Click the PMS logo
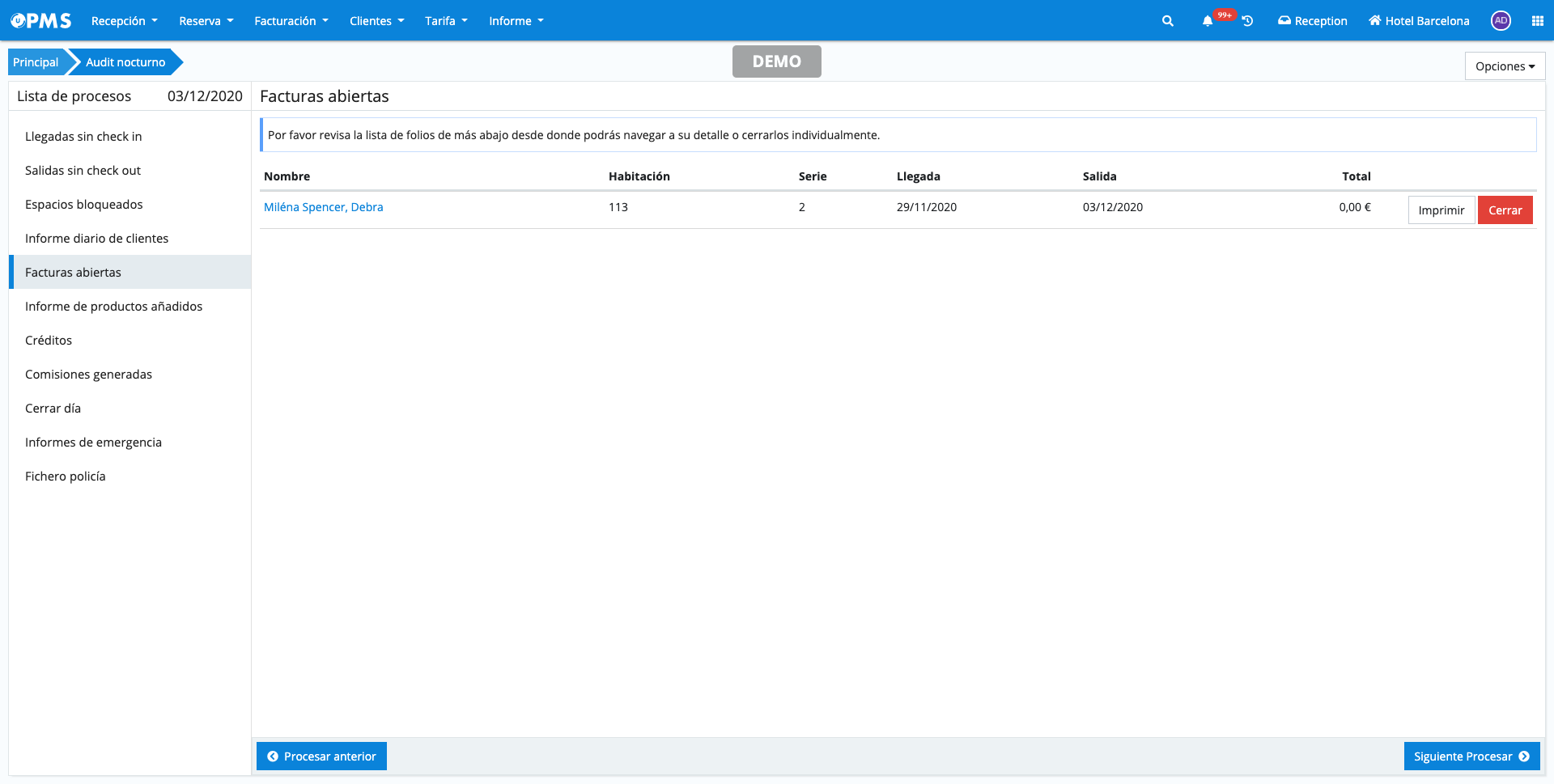This screenshot has width=1554, height=784. [41, 21]
